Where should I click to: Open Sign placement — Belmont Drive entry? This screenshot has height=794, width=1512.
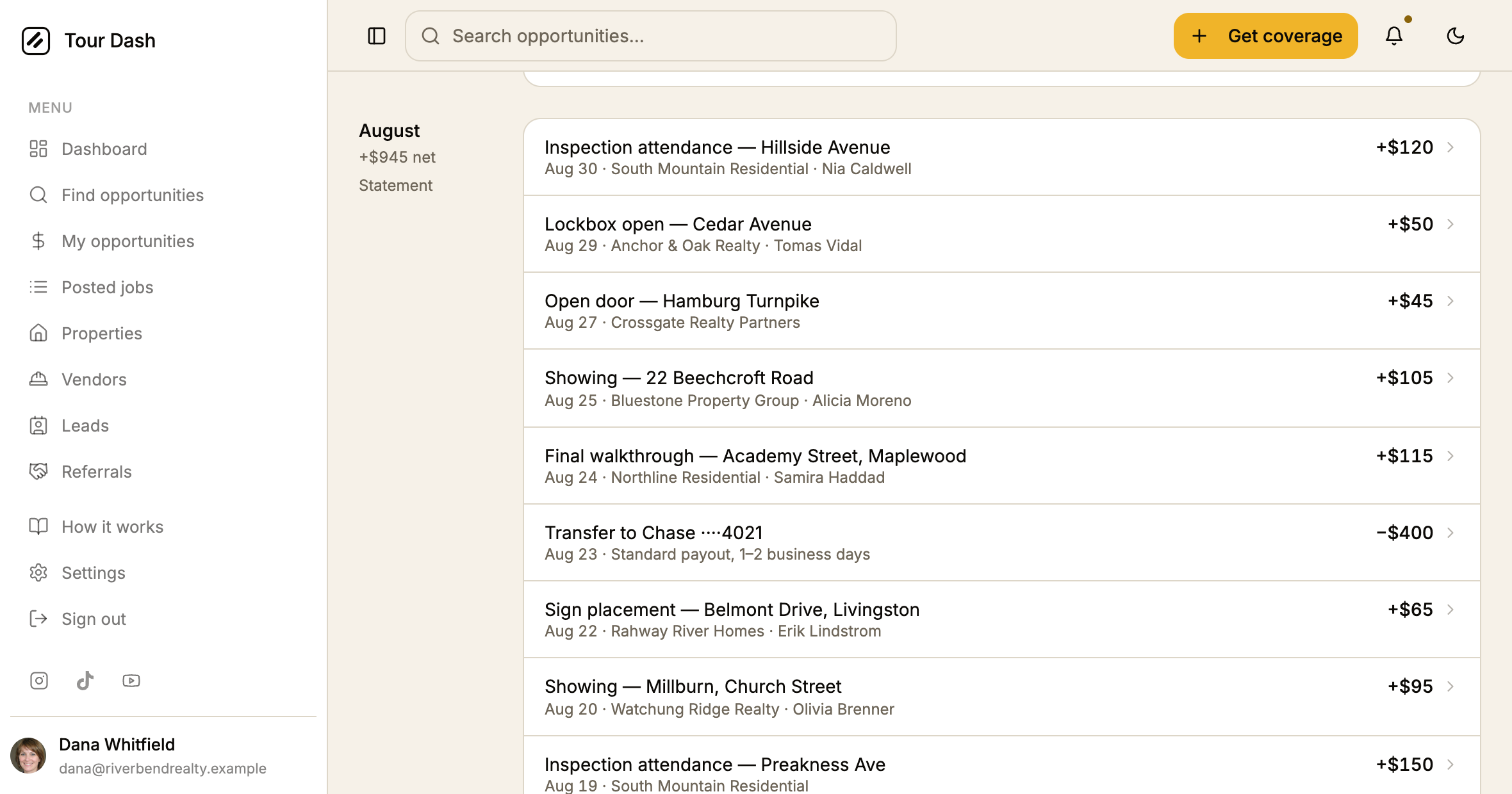point(1002,619)
